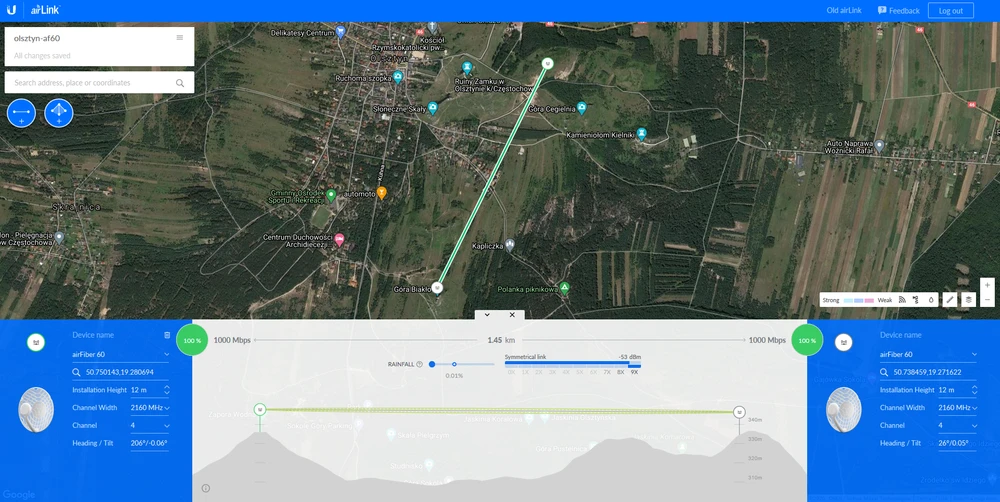The height and width of the screenshot is (502, 1000).
Task: Toggle the rain droplet overlay icon
Action: (x=930, y=299)
